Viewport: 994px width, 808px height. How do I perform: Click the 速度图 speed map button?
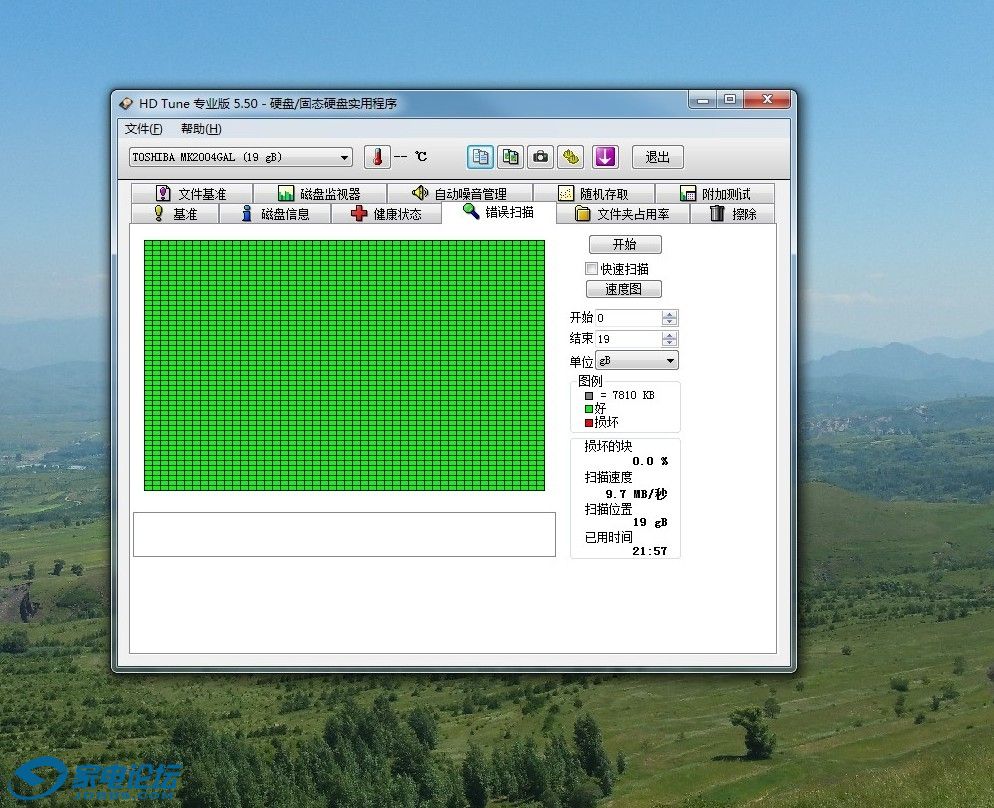tap(624, 289)
